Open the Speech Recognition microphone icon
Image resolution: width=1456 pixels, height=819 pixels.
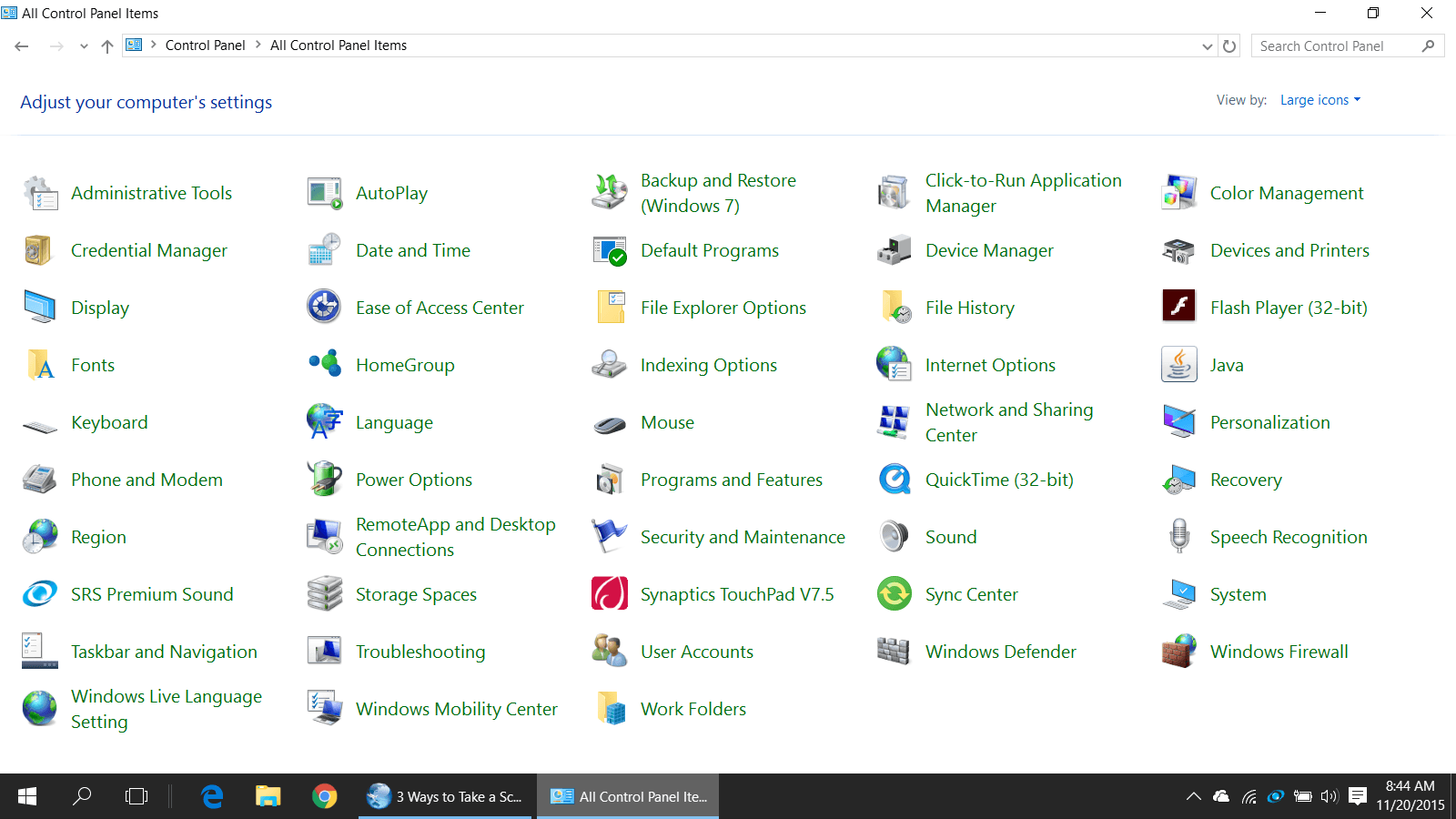[1179, 537]
